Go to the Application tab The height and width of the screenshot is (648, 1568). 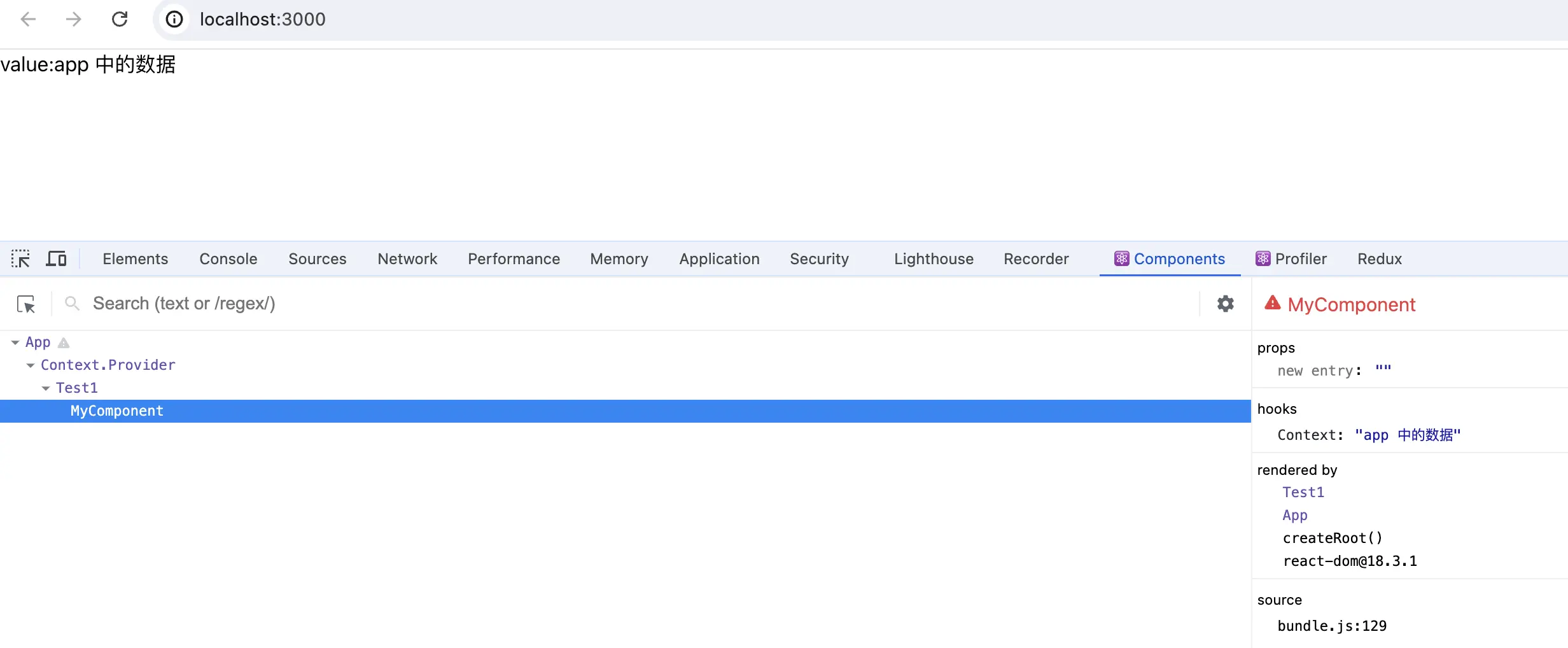719,258
